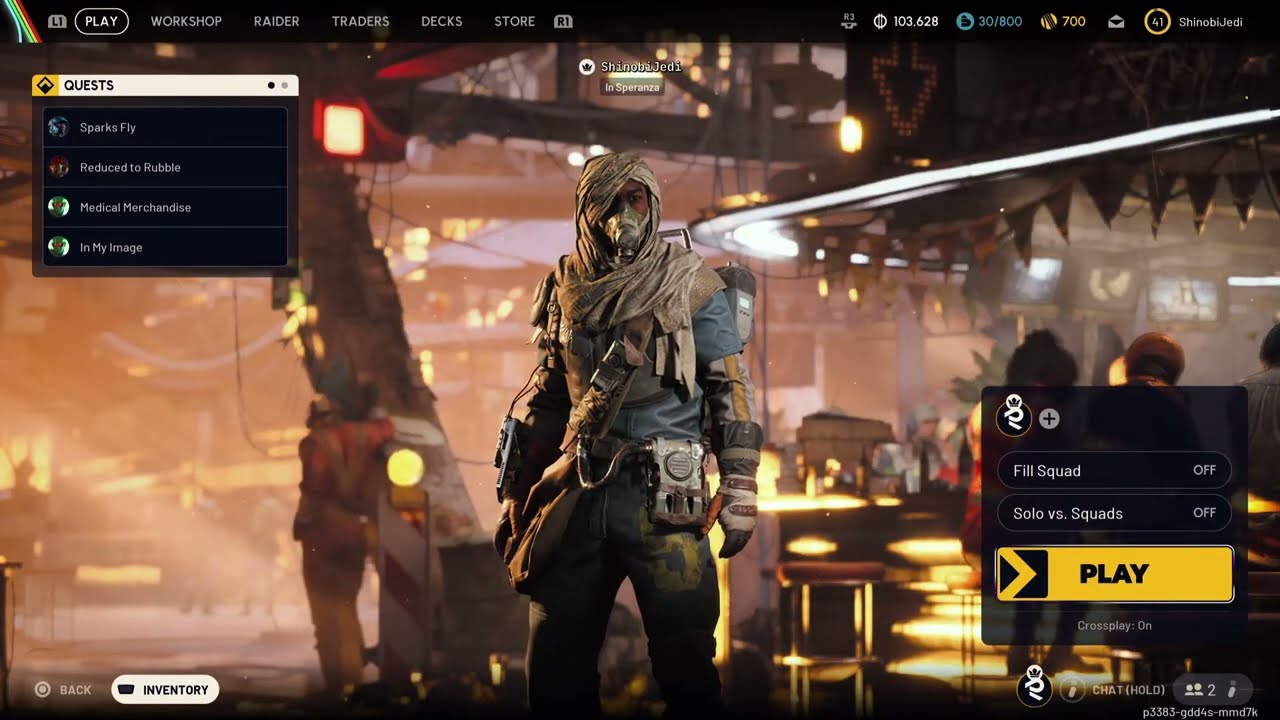Open the Sparks Fly quest

click(166, 127)
